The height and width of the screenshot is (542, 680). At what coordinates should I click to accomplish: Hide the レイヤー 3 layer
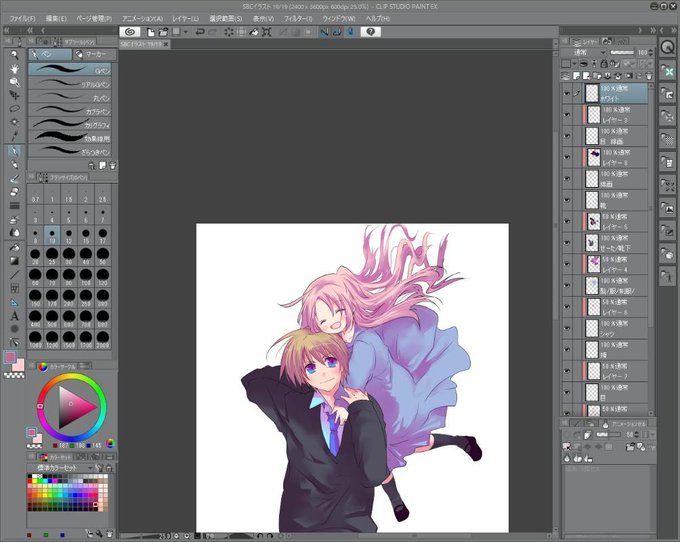(567, 114)
